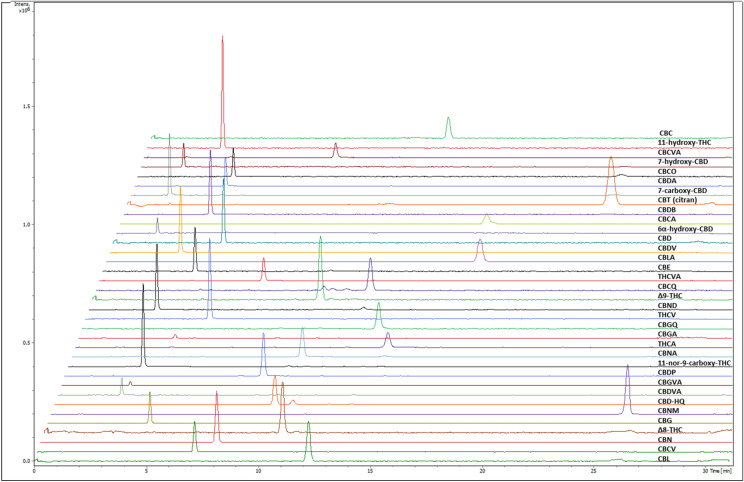Select the CBCO label
Image resolution: width=744 pixels, height=482 pixels.
pyautogui.click(x=667, y=171)
